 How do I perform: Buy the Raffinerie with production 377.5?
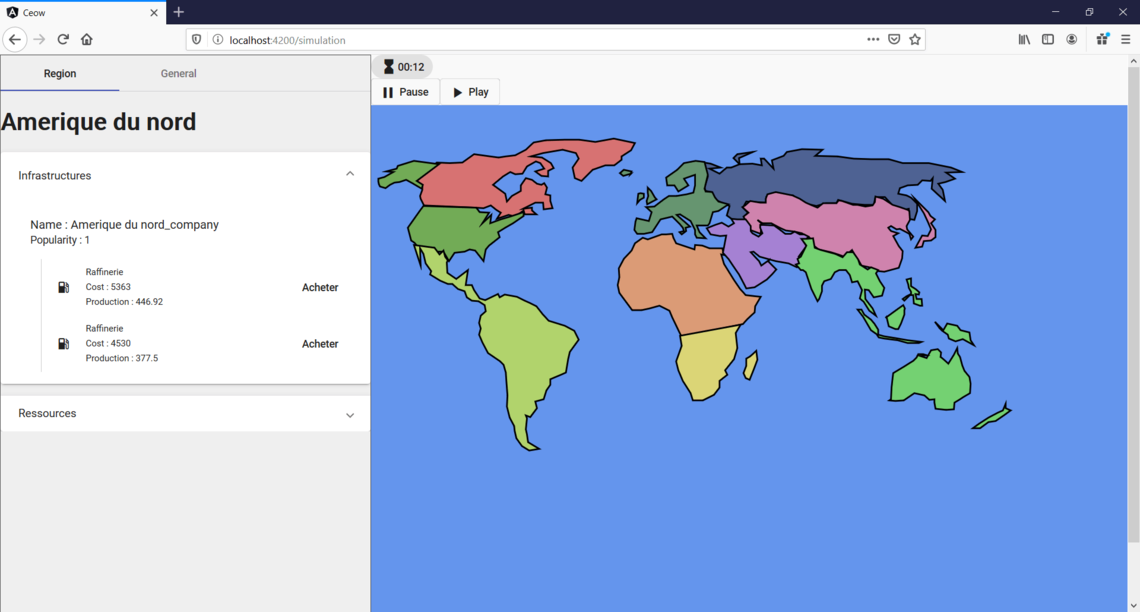point(320,344)
